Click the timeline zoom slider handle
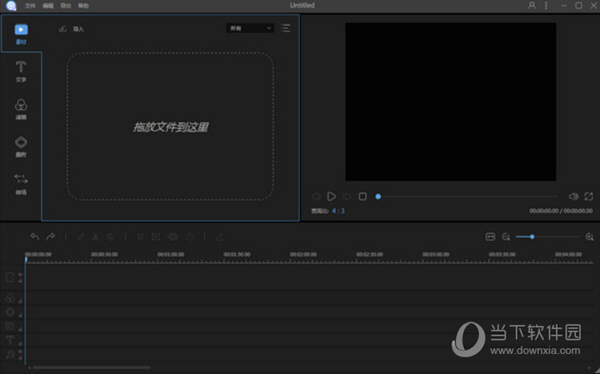600x374 pixels. pos(532,237)
